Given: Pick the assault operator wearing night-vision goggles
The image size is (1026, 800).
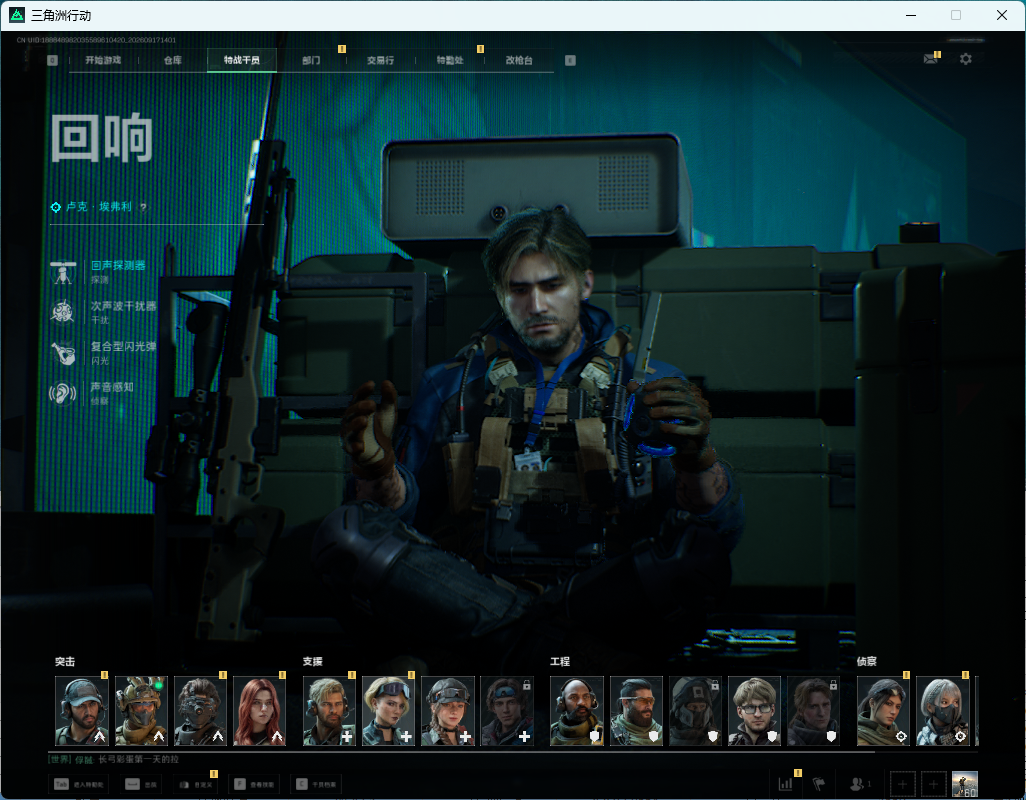Looking at the screenshot, I should coord(200,711).
